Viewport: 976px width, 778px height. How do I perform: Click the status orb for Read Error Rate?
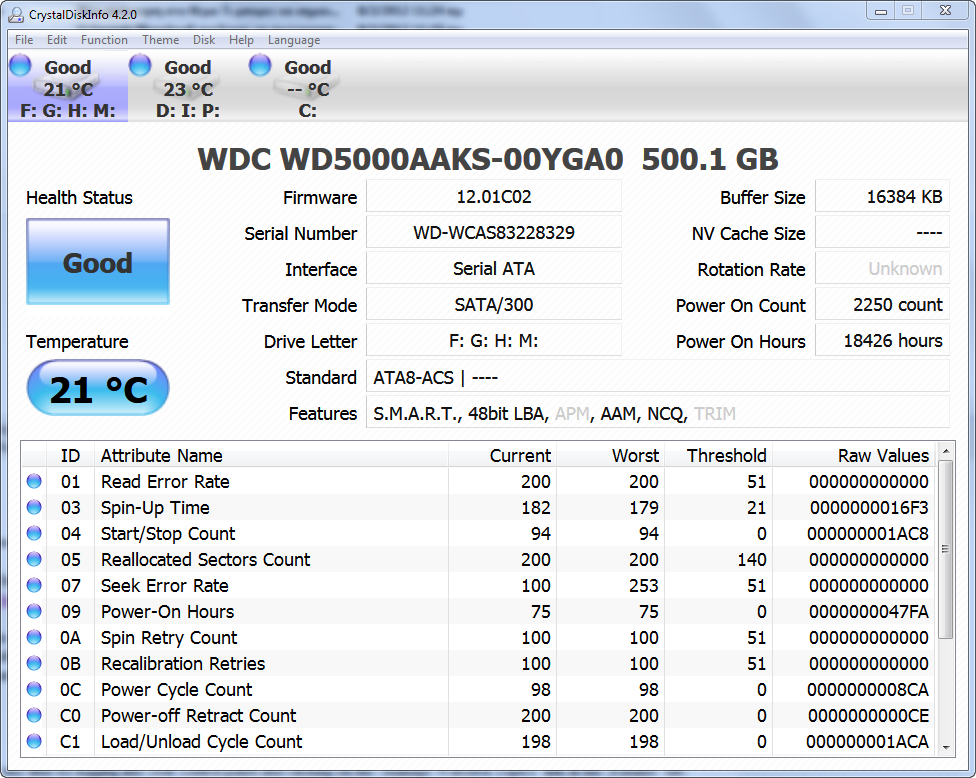click(x=34, y=481)
